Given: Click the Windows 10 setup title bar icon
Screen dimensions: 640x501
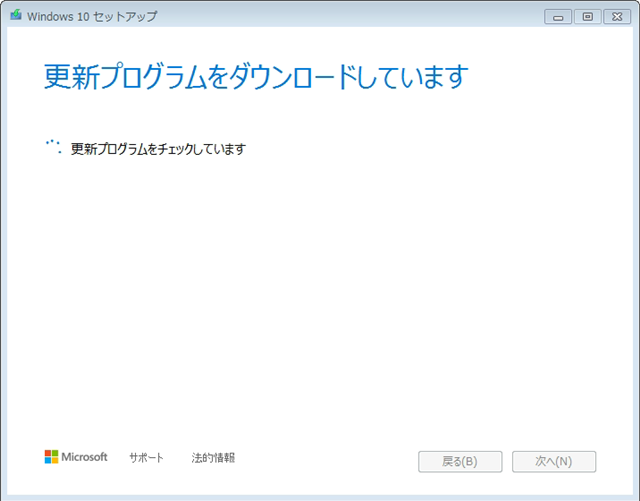Looking at the screenshot, I should pos(16,15).
